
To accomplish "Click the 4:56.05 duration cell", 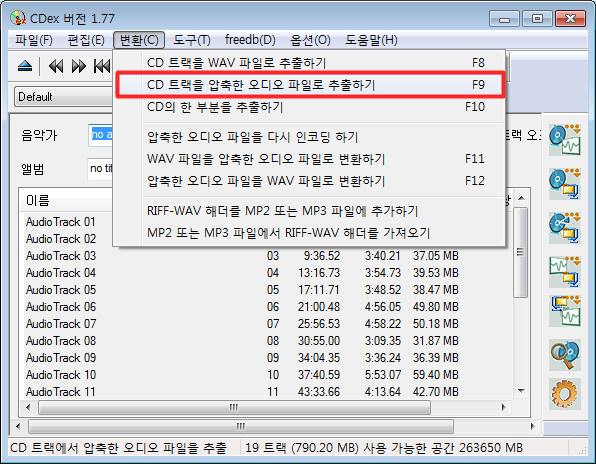I will tap(382, 307).
